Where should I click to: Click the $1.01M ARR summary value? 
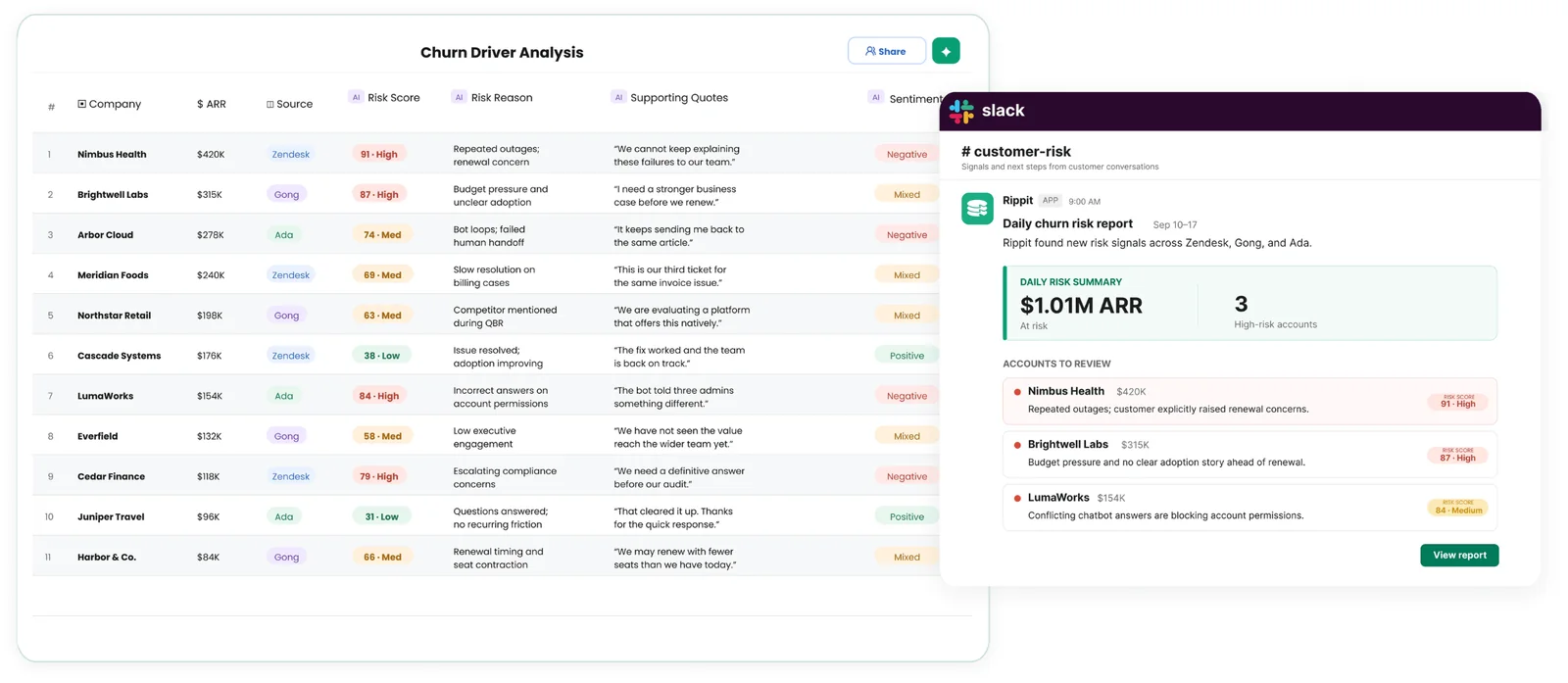tap(1081, 306)
